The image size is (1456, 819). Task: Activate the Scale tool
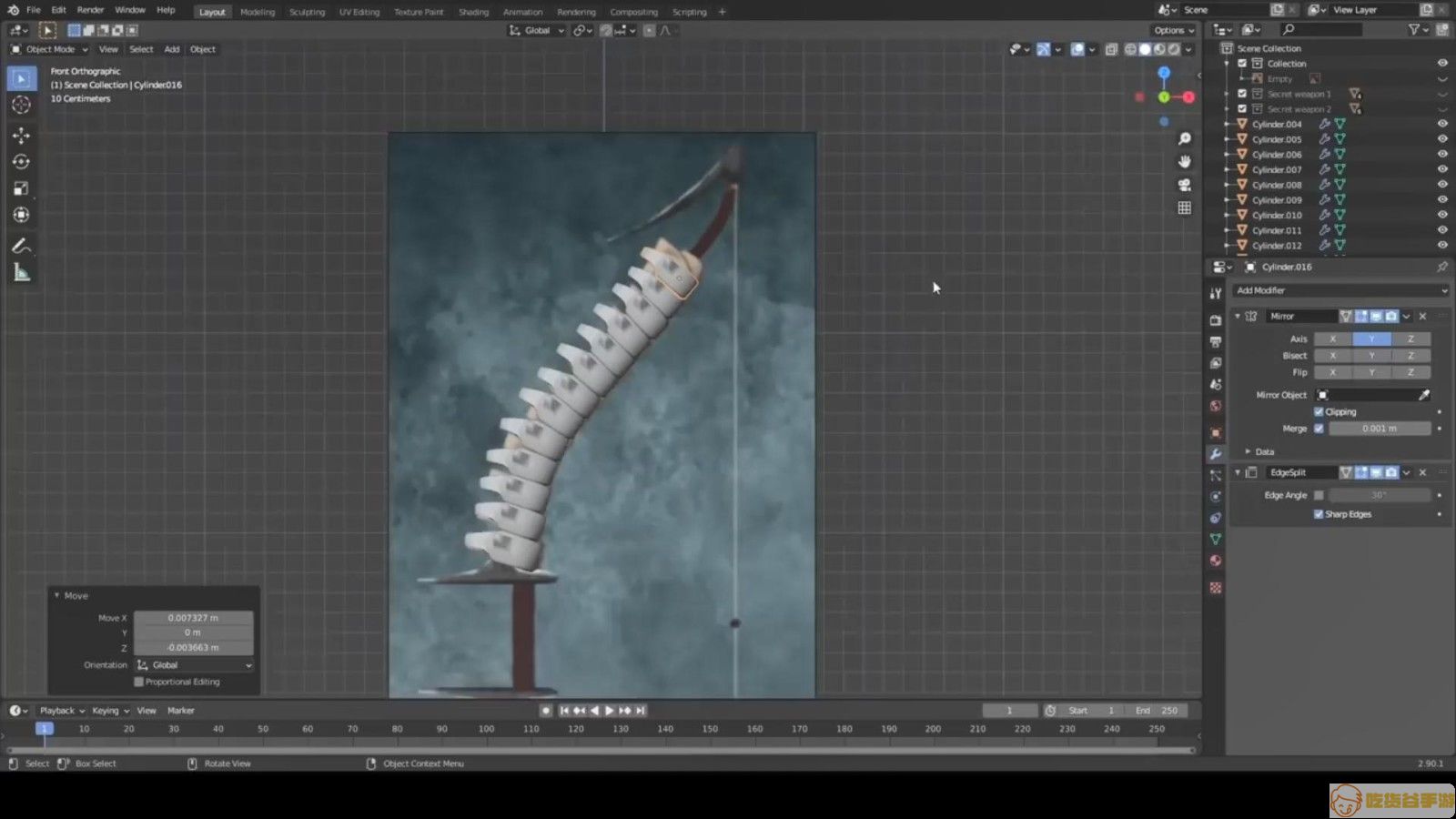(x=21, y=188)
